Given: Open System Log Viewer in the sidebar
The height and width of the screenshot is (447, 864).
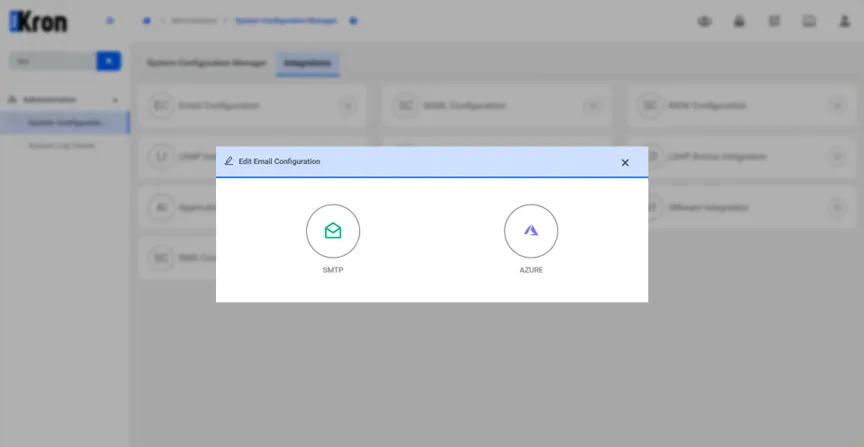Looking at the screenshot, I should click(x=62, y=146).
